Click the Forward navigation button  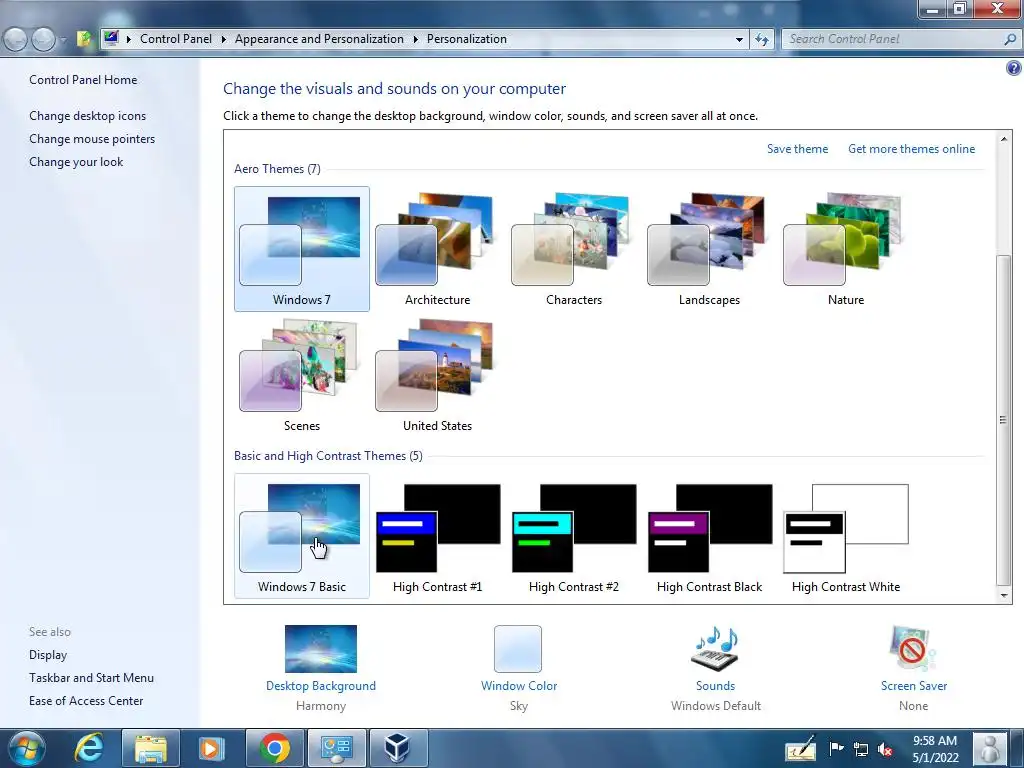pos(43,39)
